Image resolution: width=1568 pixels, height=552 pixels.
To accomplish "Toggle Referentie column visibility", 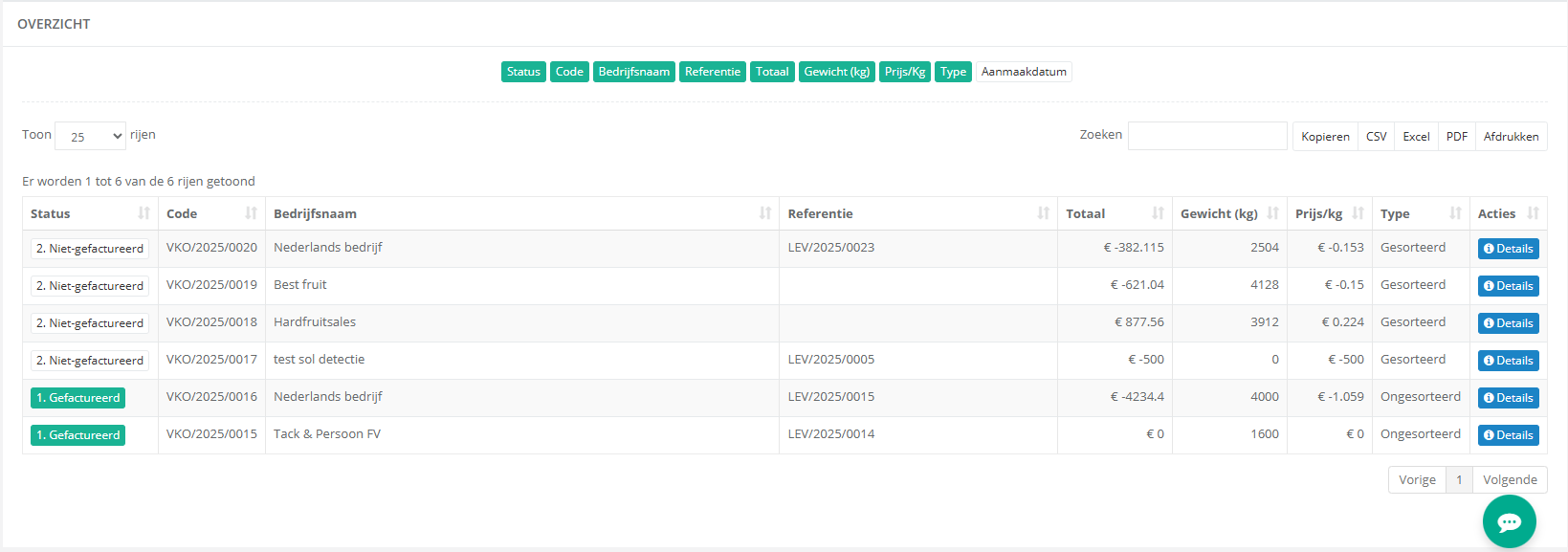I will click(713, 72).
